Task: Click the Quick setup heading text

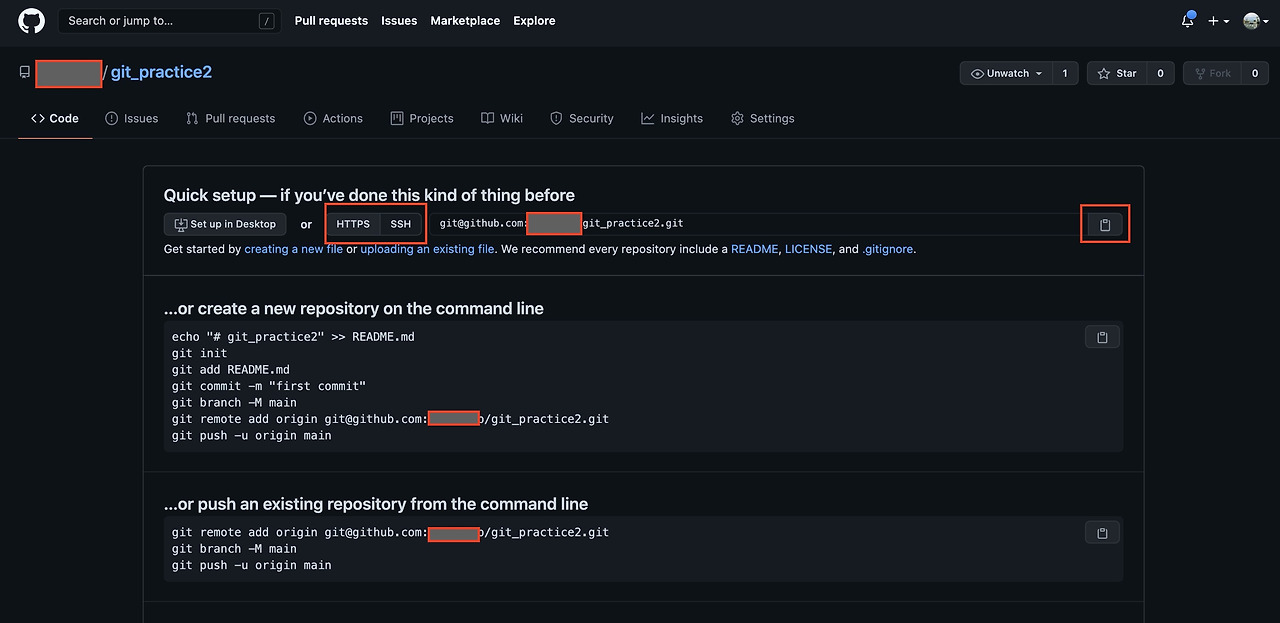Action: click(x=369, y=195)
